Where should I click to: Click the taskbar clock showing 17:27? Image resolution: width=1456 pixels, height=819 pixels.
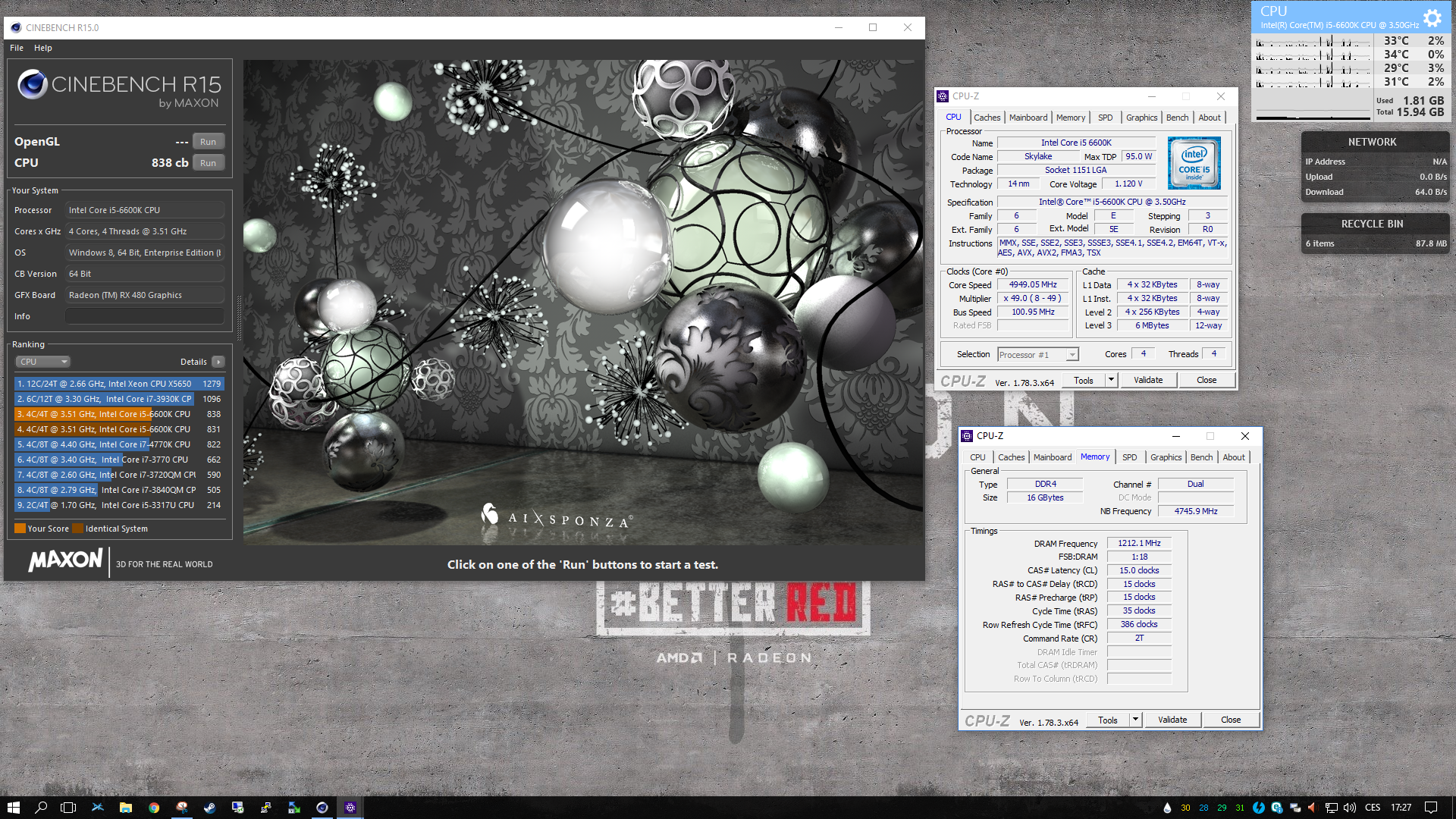pos(1401,808)
